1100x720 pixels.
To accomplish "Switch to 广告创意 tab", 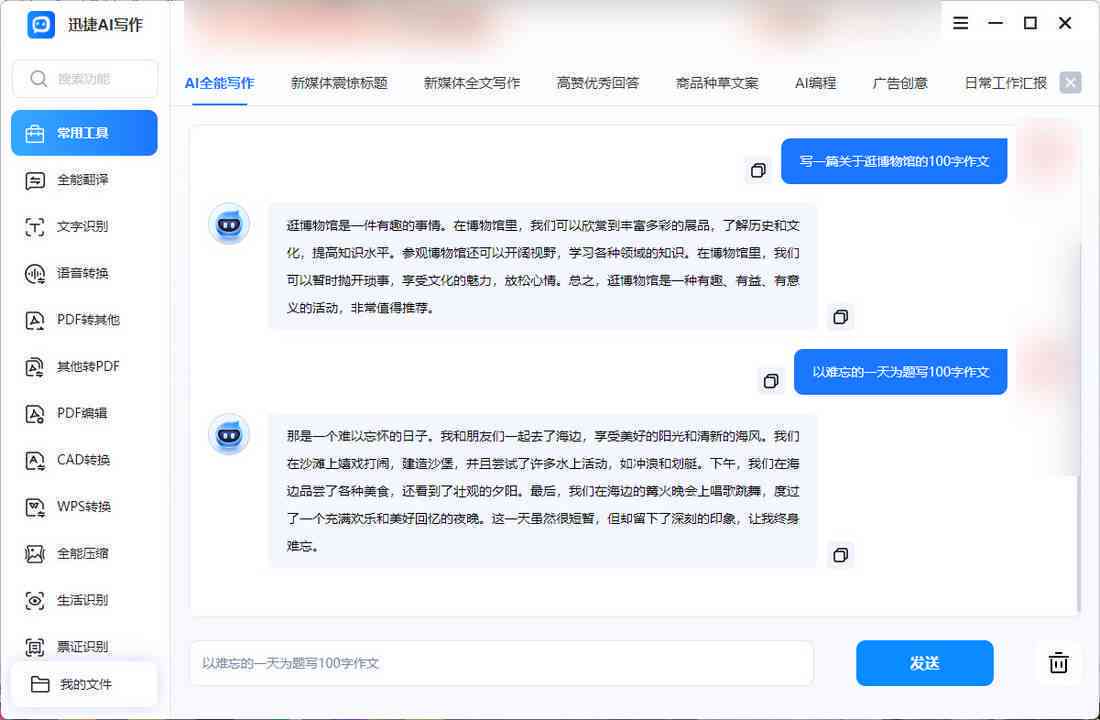I will click(900, 83).
